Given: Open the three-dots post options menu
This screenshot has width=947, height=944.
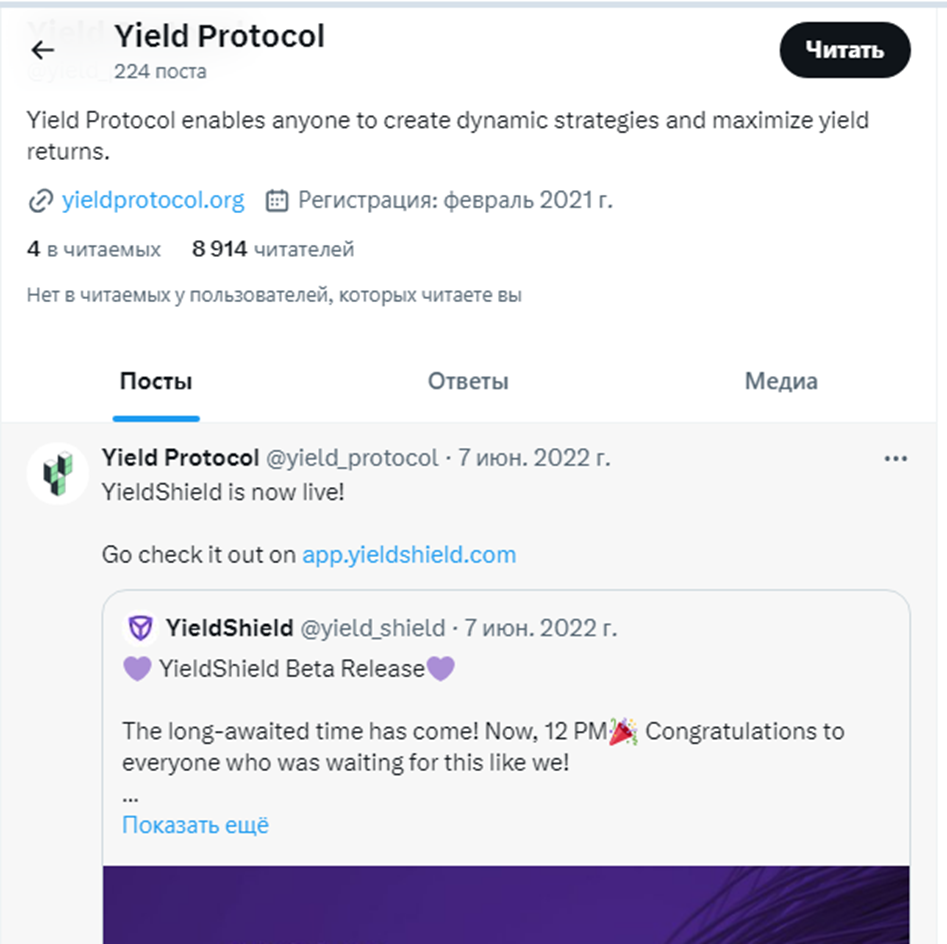Looking at the screenshot, I should (896, 458).
